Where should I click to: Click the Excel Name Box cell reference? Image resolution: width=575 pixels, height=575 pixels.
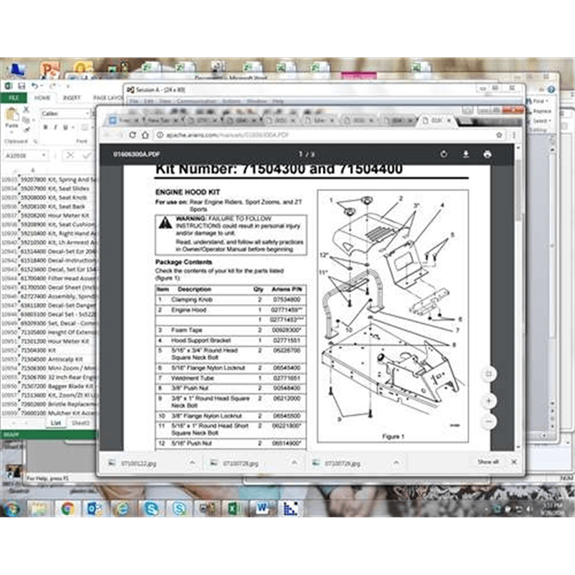pyautogui.click(x=21, y=155)
